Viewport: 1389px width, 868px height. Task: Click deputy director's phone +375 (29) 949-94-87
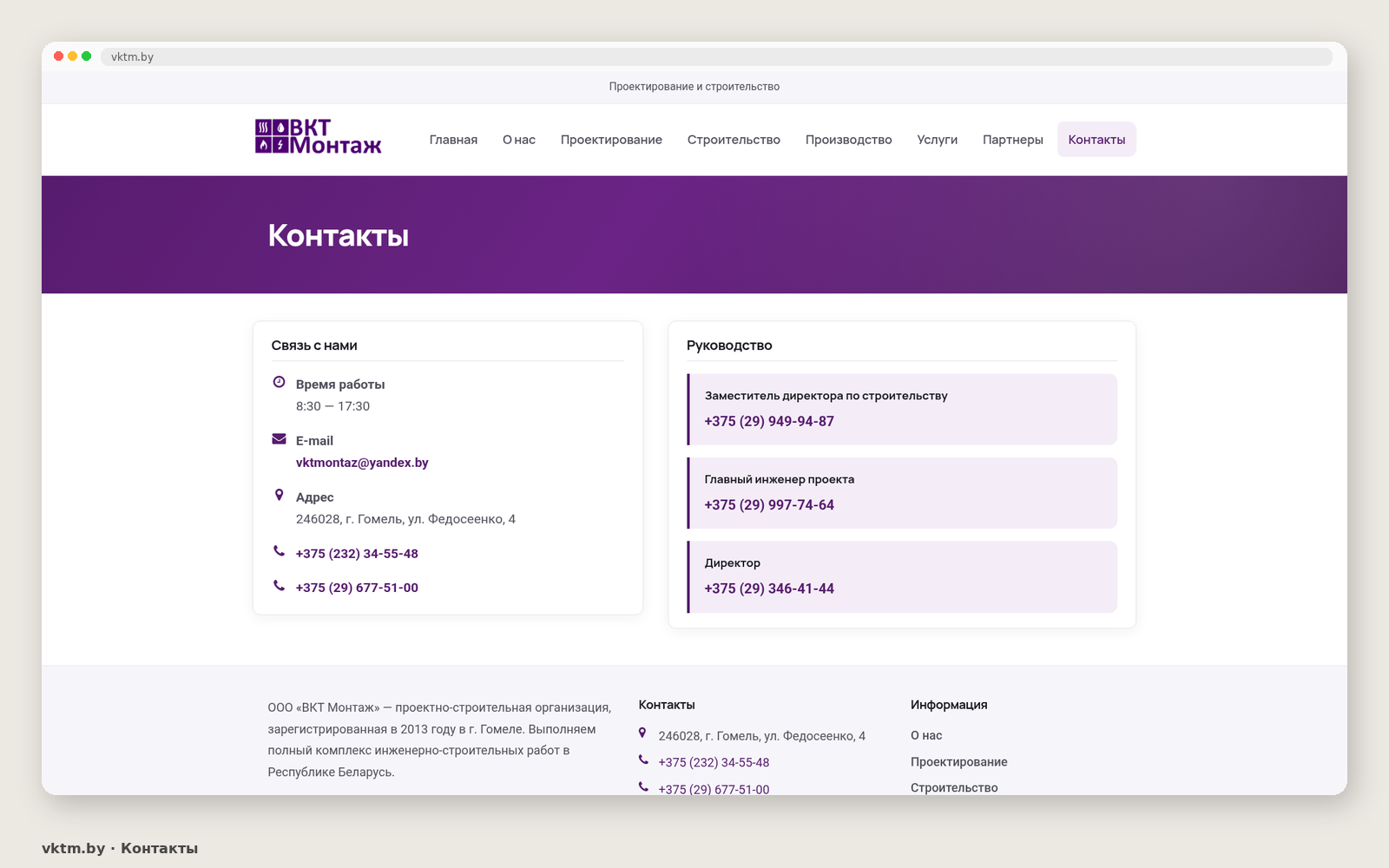click(769, 421)
